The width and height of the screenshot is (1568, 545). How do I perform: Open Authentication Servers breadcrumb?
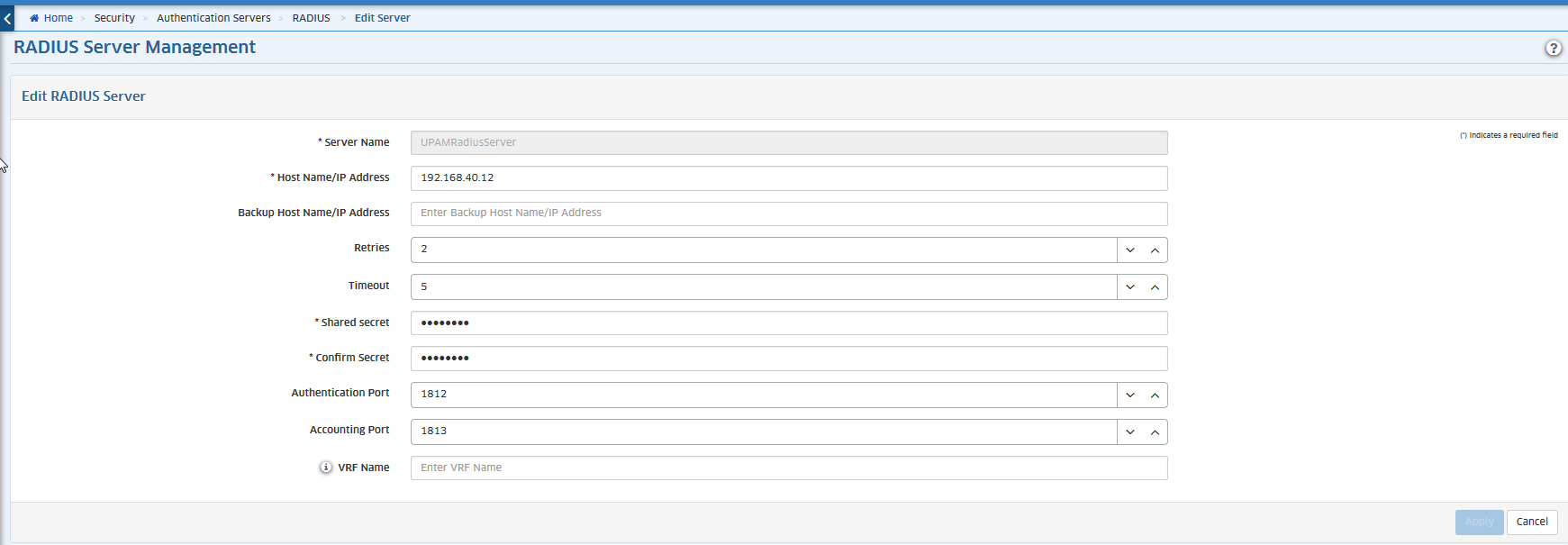[213, 18]
